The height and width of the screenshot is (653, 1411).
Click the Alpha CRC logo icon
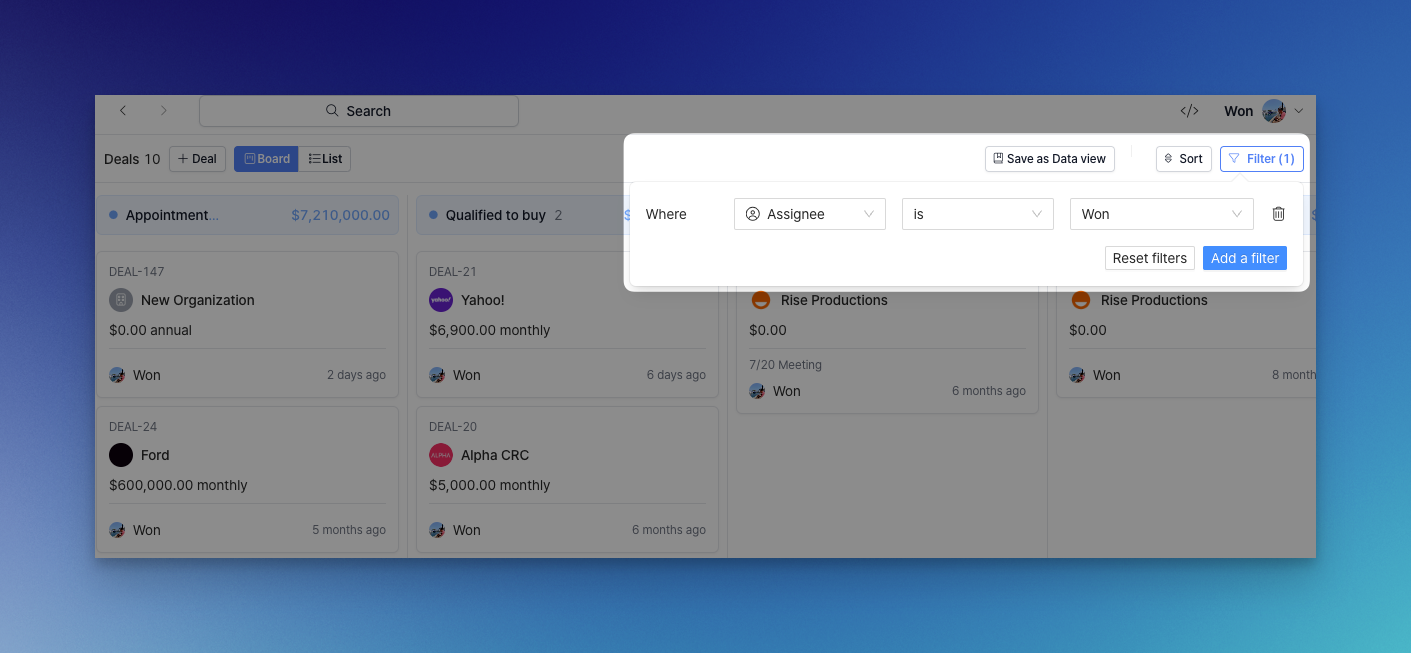click(441, 455)
